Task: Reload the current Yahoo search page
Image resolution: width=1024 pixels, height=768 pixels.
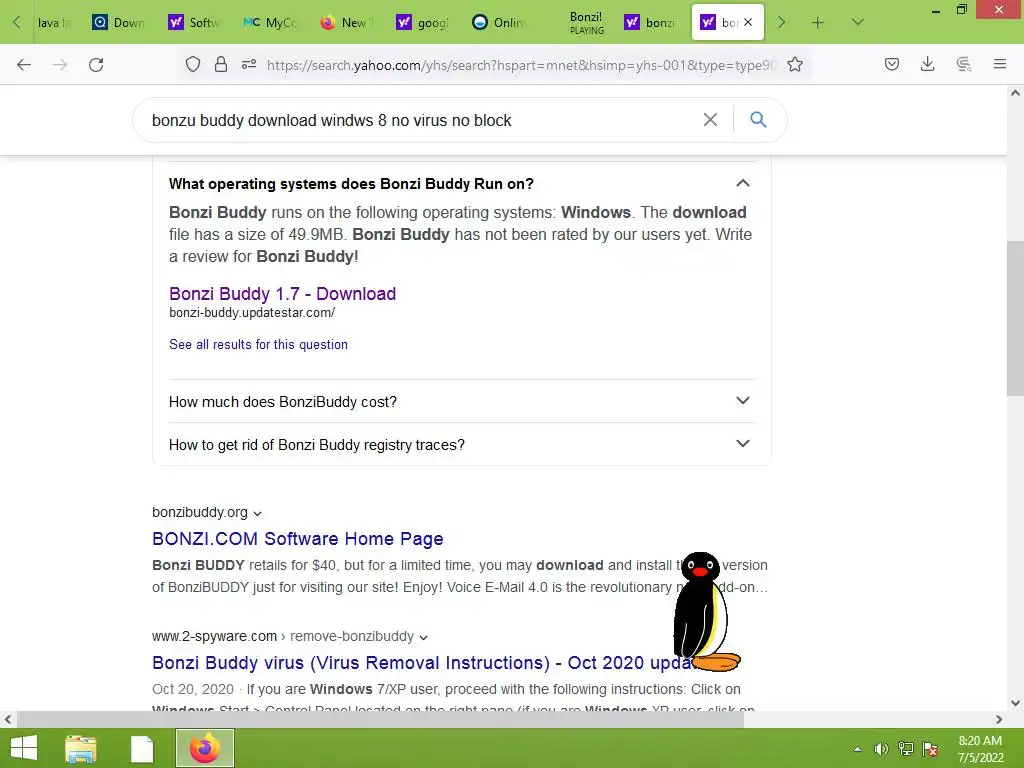Action: [96, 65]
